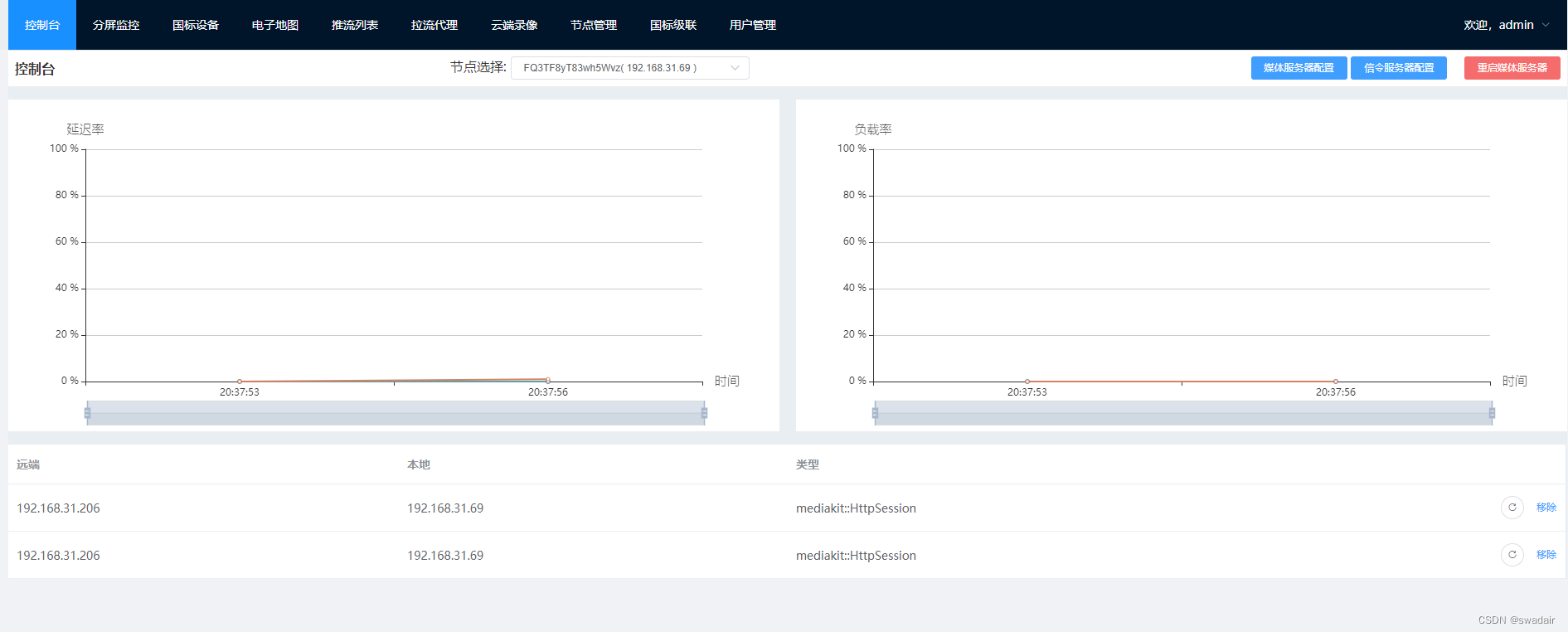Click 信令服务器配置 button
1568x632 pixels.
pyautogui.click(x=1399, y=68)
